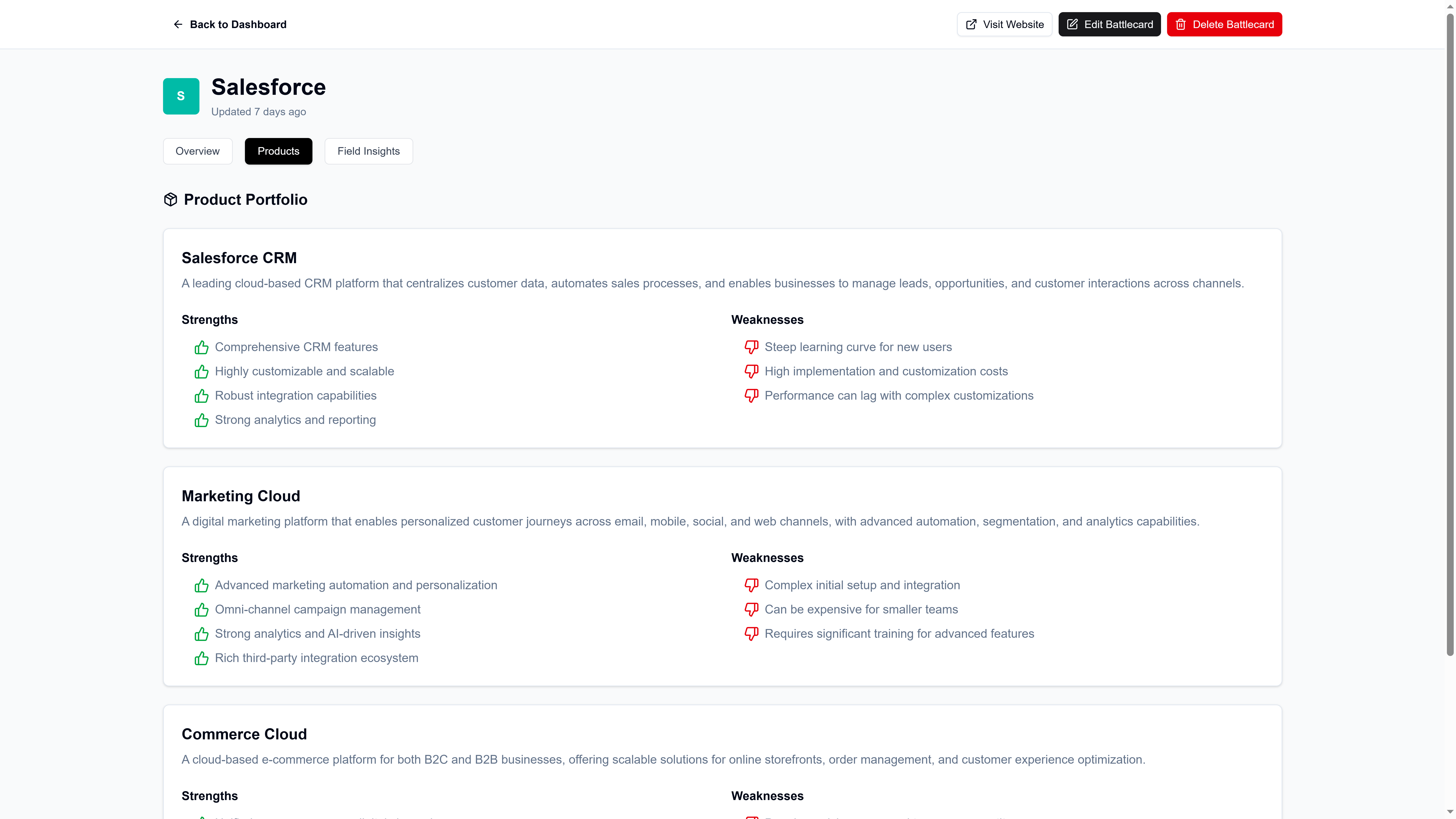The image size is (1456, 819).
Task: Click the Product Portfolio box icon
Action: (170, 199)
